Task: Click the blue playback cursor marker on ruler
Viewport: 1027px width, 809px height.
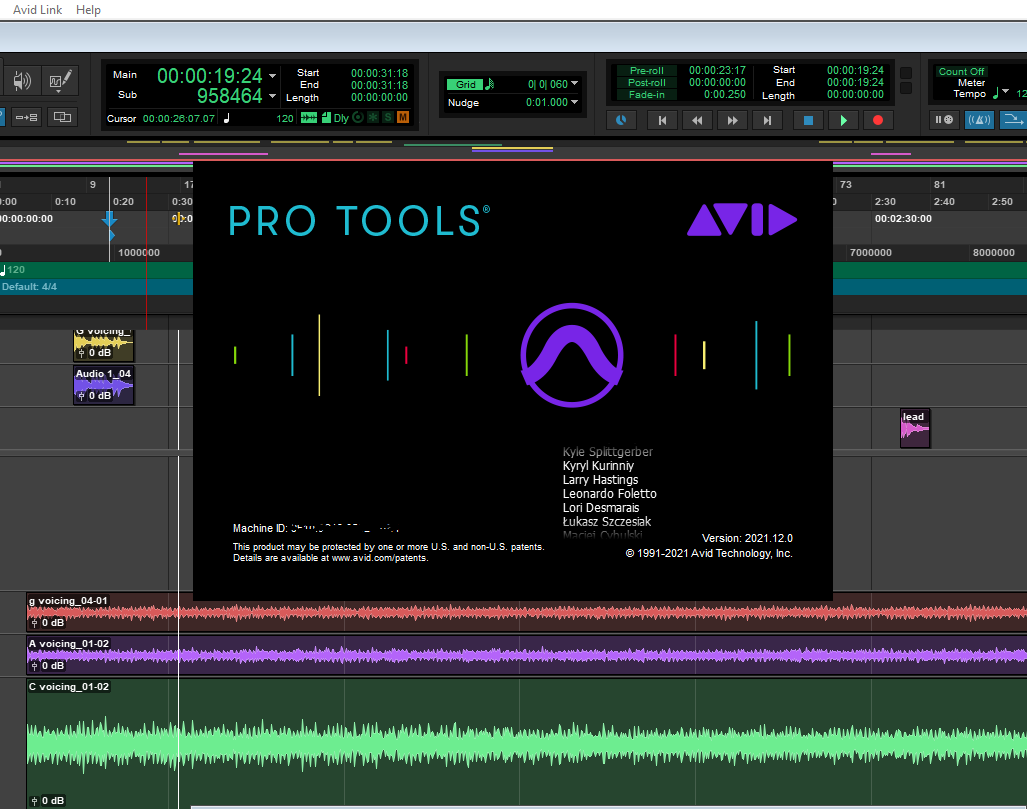Action: [x=109, y=219]
